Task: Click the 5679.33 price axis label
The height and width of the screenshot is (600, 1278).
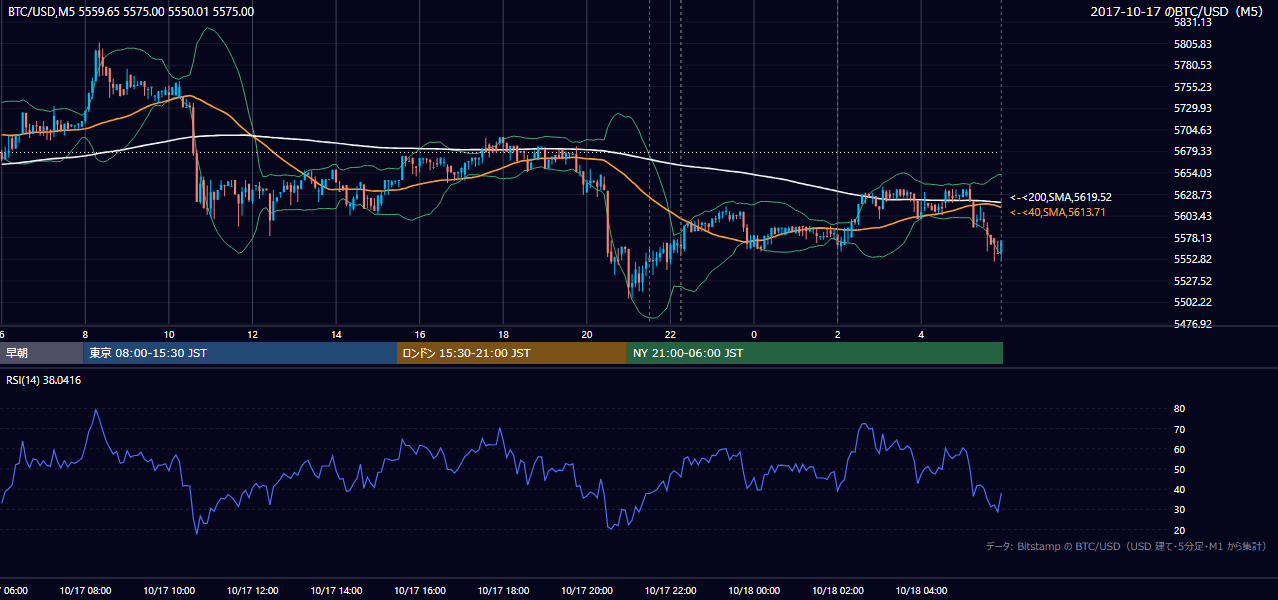Action: 1194,151
